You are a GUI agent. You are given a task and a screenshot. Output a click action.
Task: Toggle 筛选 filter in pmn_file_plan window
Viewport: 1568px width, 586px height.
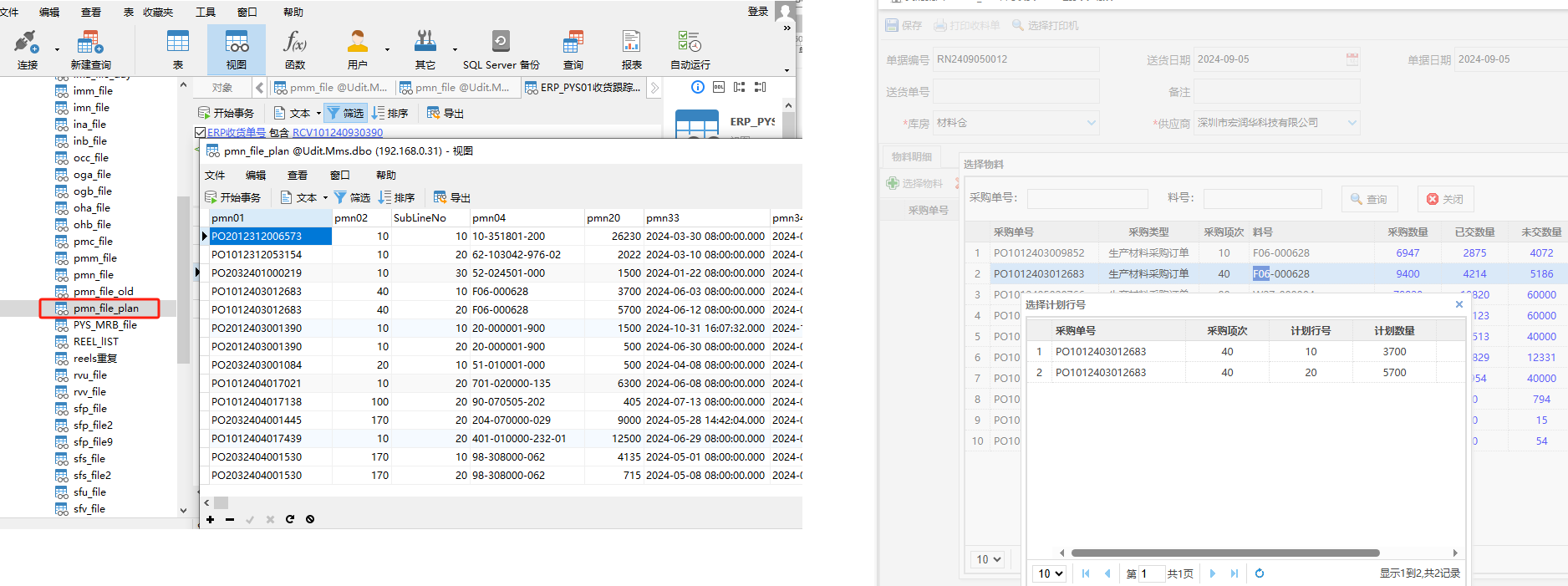point(352,197)
